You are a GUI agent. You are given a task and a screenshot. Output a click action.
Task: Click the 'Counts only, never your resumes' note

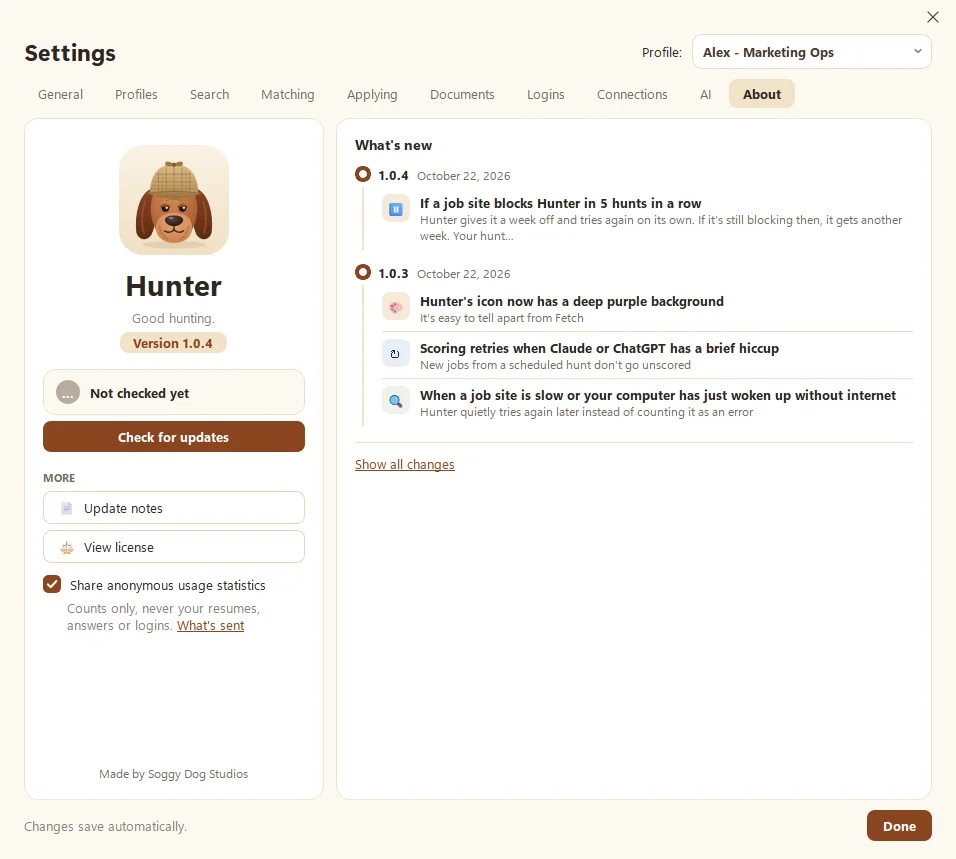click(x=163, y=617)
